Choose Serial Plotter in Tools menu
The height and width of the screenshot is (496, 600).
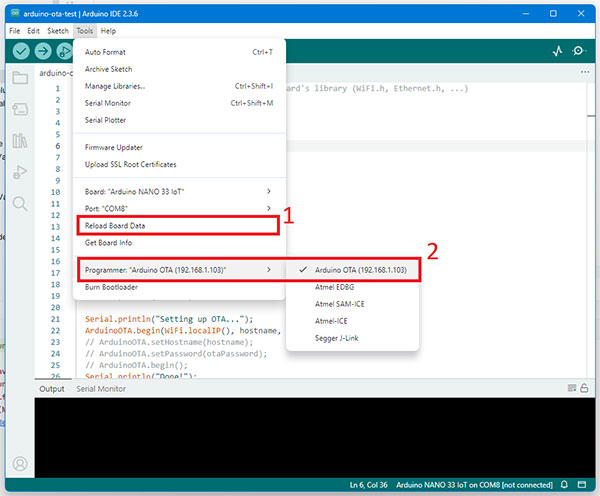179,120
